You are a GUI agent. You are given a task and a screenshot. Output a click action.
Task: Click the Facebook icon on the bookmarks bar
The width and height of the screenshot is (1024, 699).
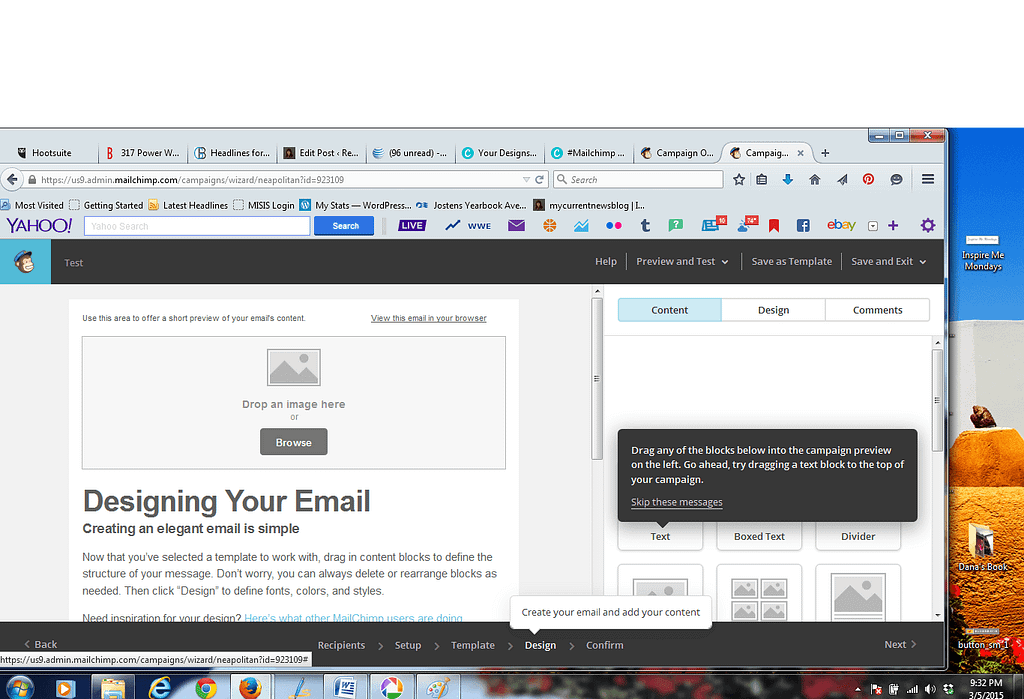point(803,225)
